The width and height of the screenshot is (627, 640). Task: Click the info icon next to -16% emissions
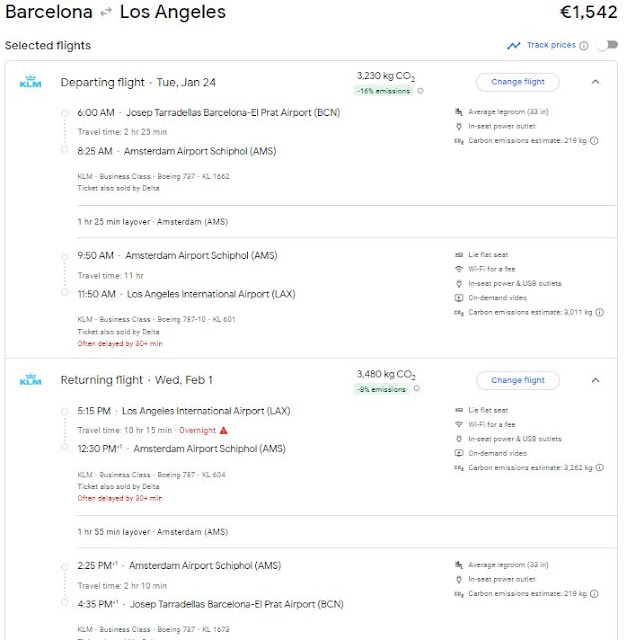[x=420, y=91]
